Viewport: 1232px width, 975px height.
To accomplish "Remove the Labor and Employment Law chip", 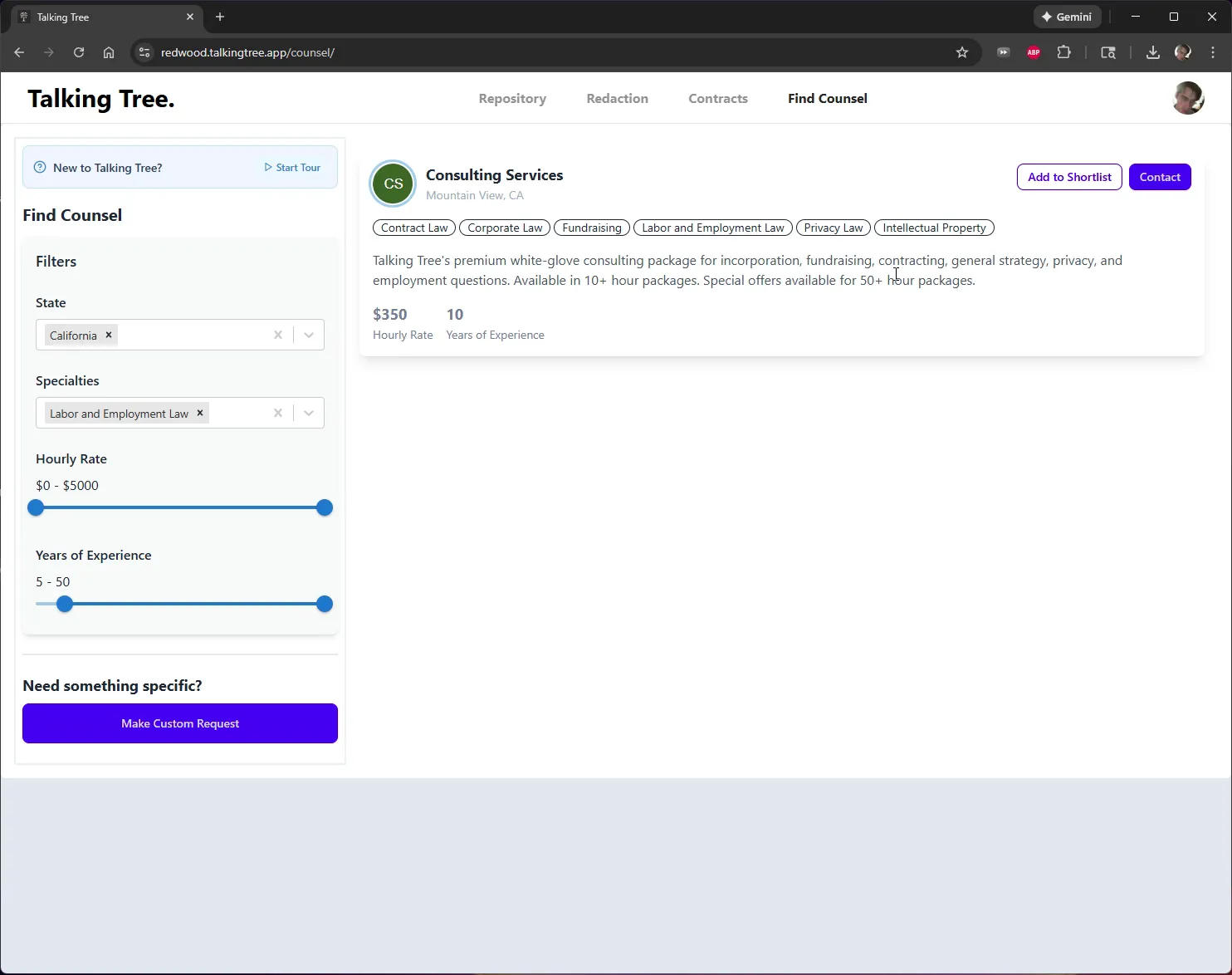I will click(200, 413).
